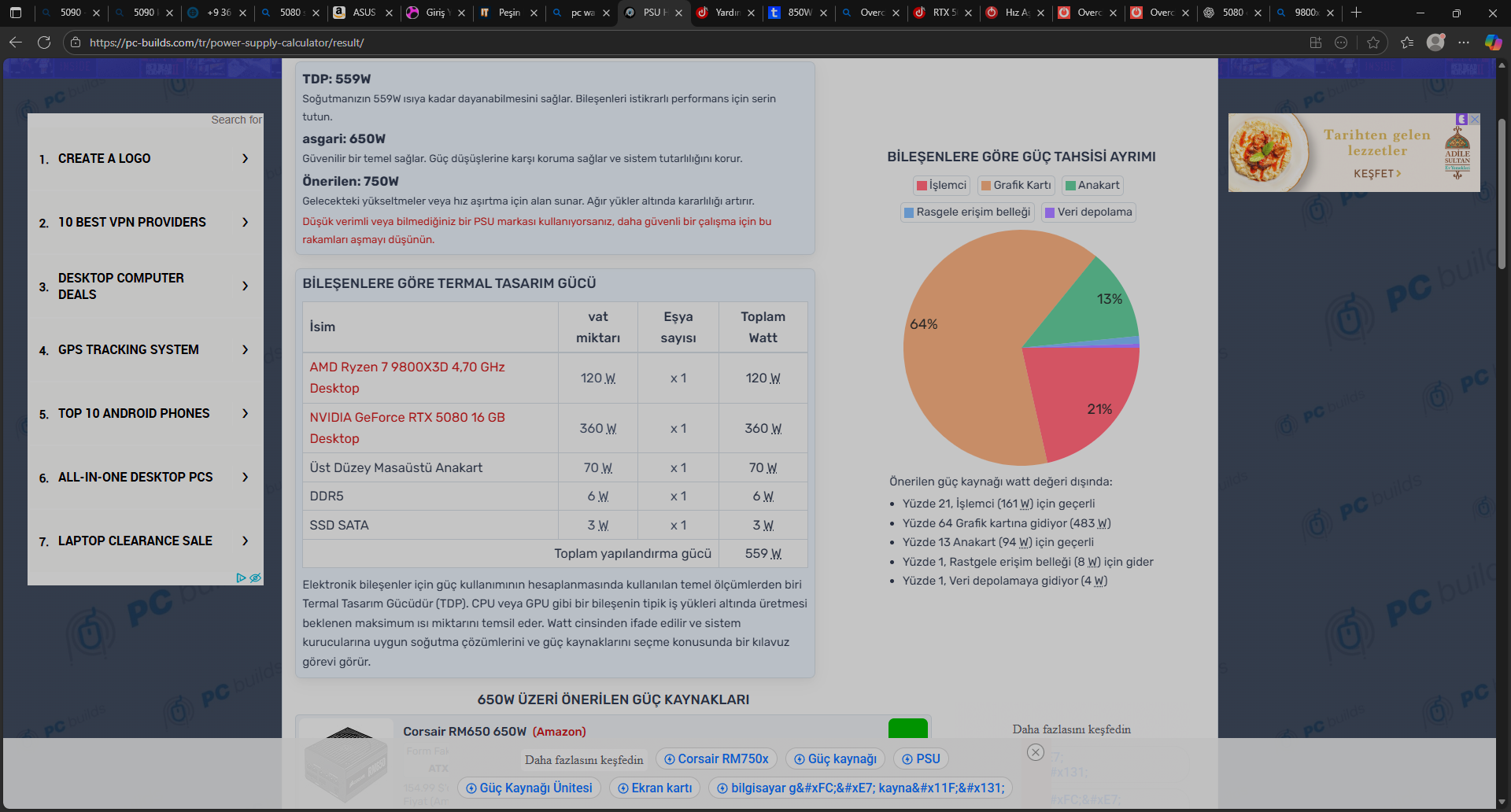Close the Hız Aş tab

[1040, 13]
